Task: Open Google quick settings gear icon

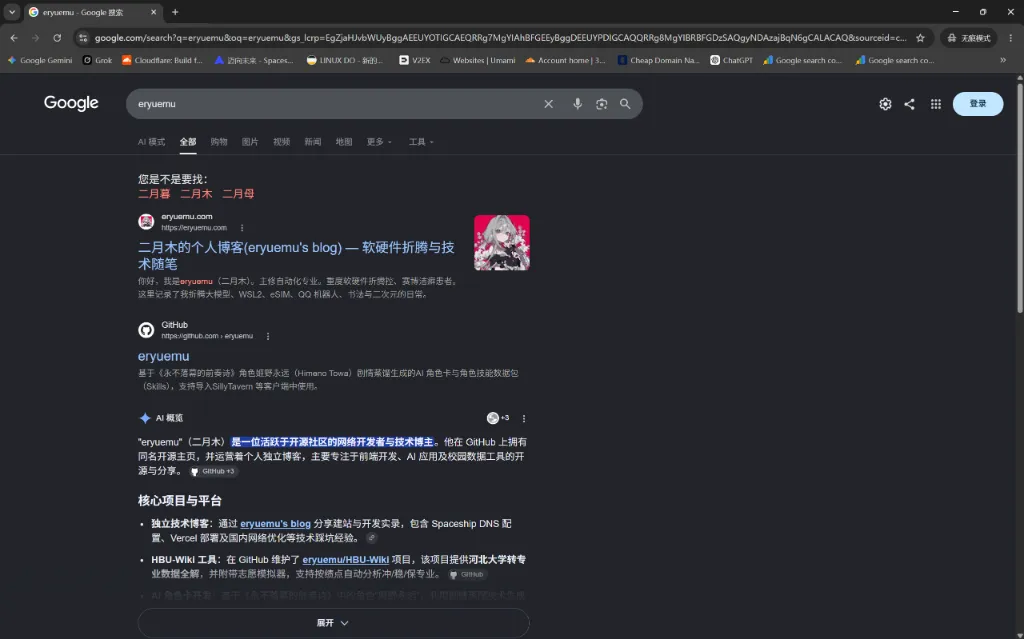Action: [885, 104]
